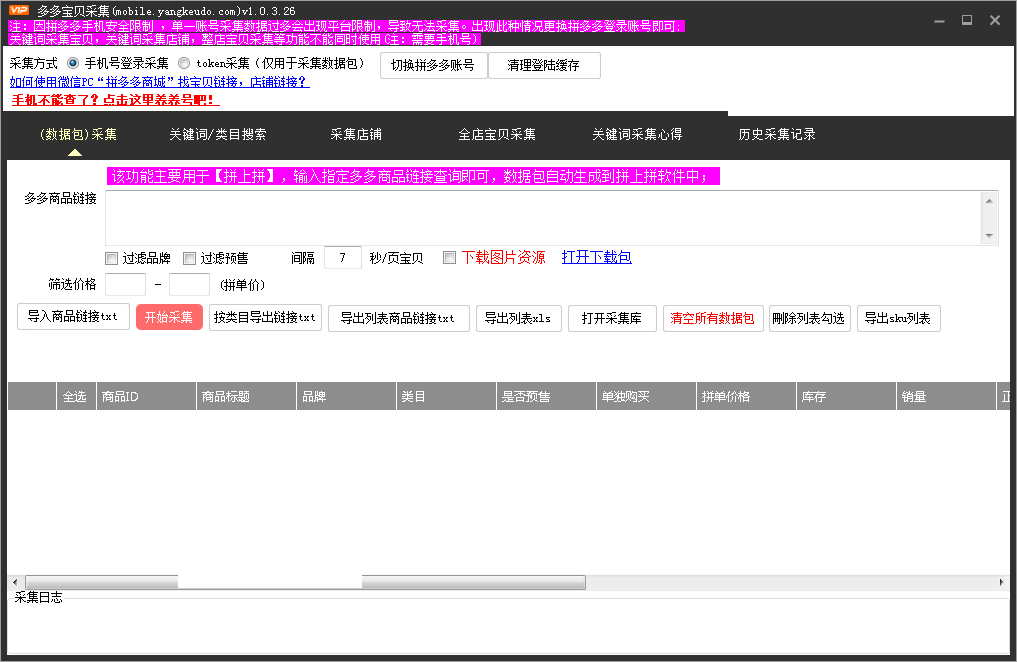
Task: Click 品牌 column header
Action: [x=346, y=396]
